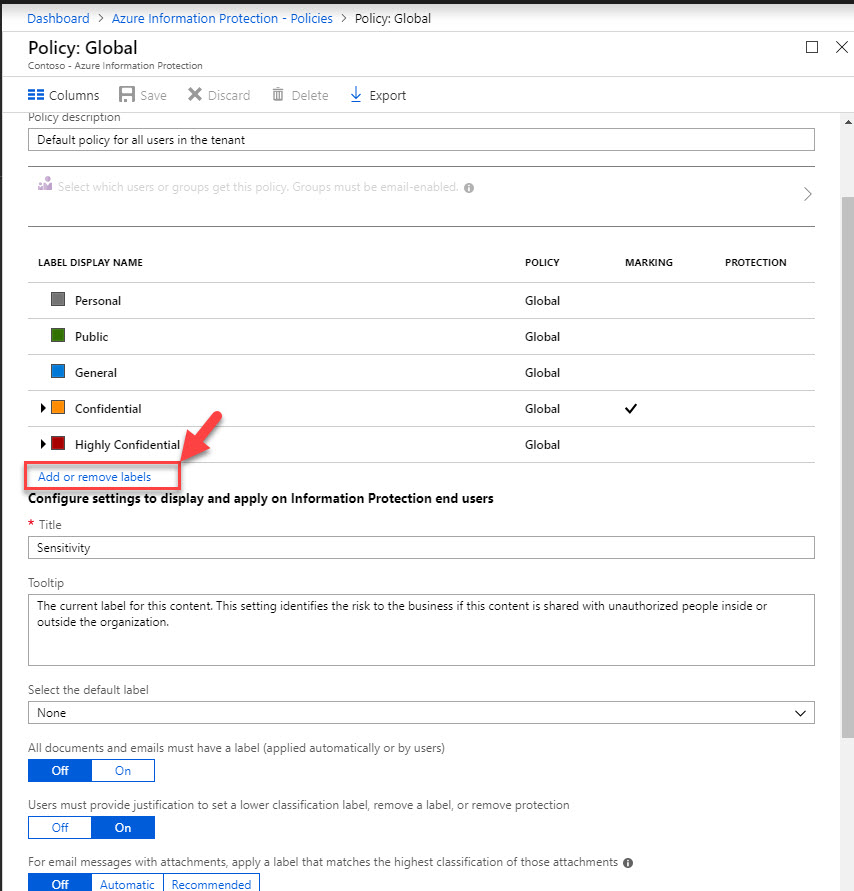The height and width of the screenshot is (891, 854).
Task: Click the Personal label gray color swatch
Action: [x=58, y=299]
